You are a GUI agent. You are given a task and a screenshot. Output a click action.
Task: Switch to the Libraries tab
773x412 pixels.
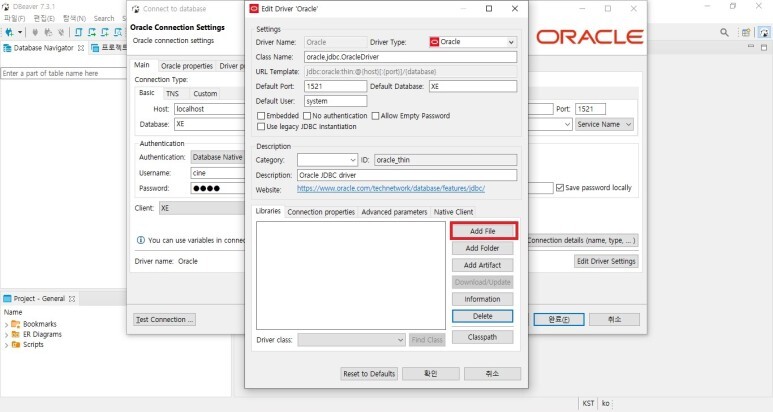click(x=268, y=211)
